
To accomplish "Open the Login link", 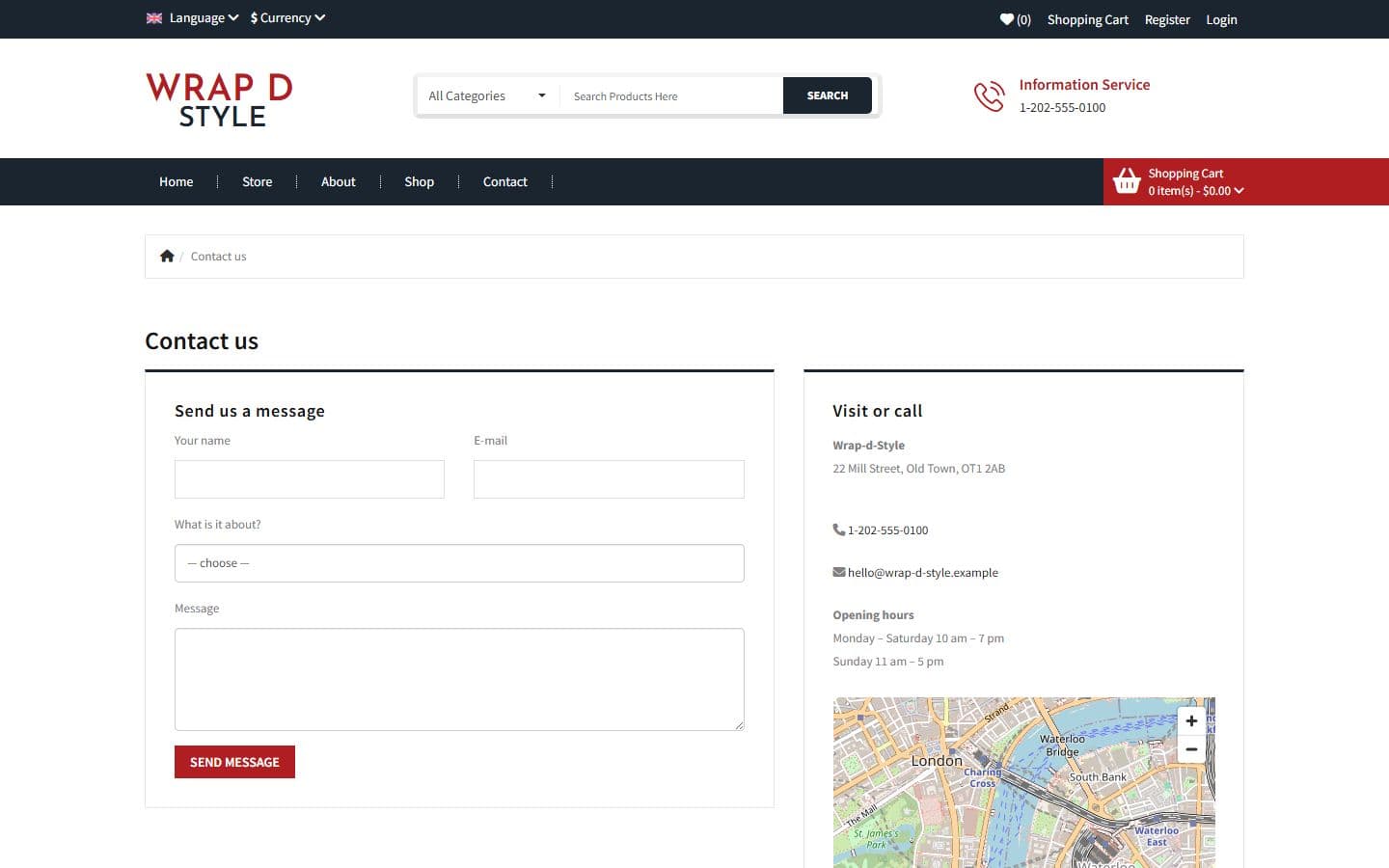I will click(1221, 19).
